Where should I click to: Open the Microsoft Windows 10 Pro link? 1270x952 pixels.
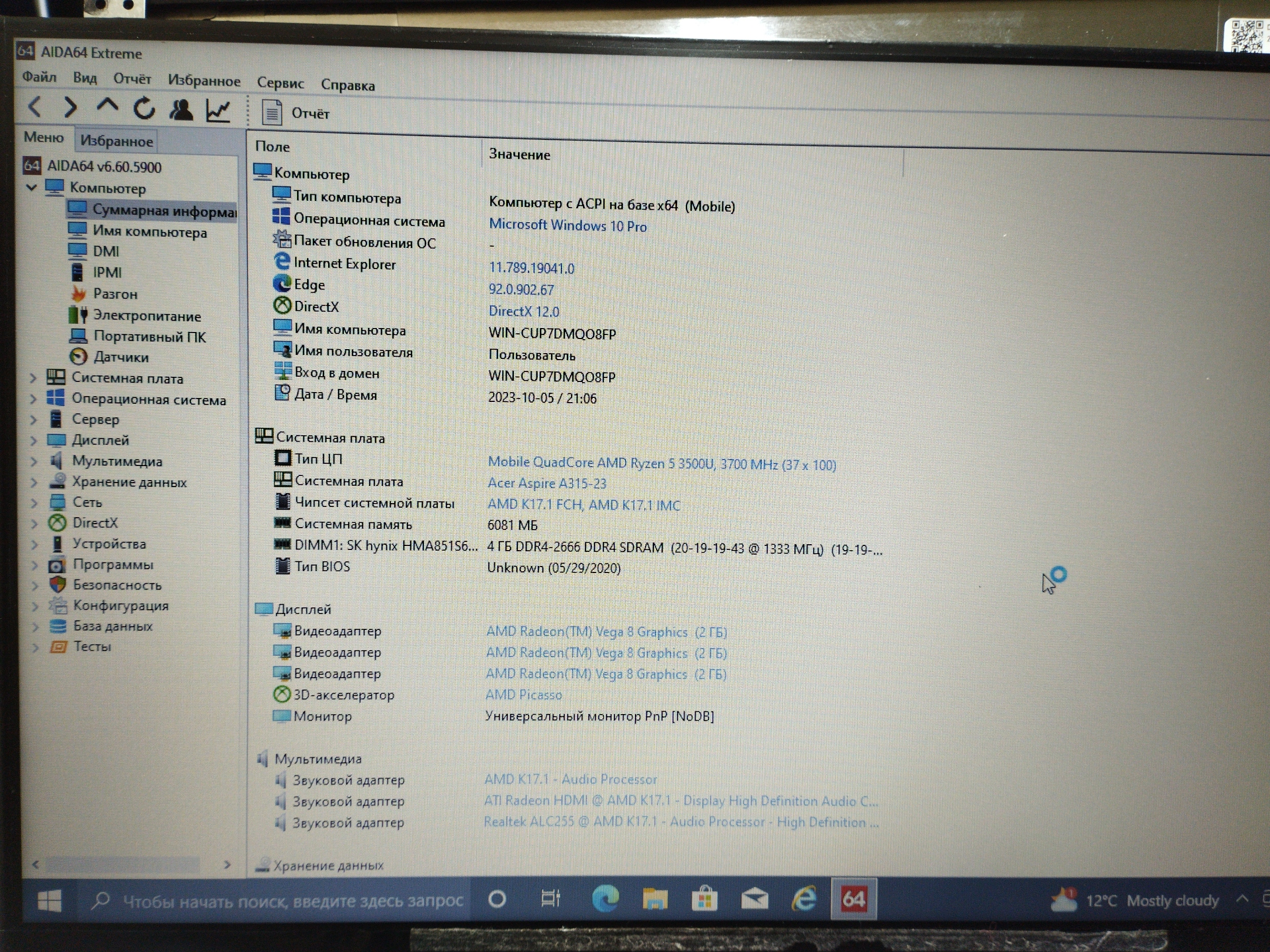(x=568, y=225)
